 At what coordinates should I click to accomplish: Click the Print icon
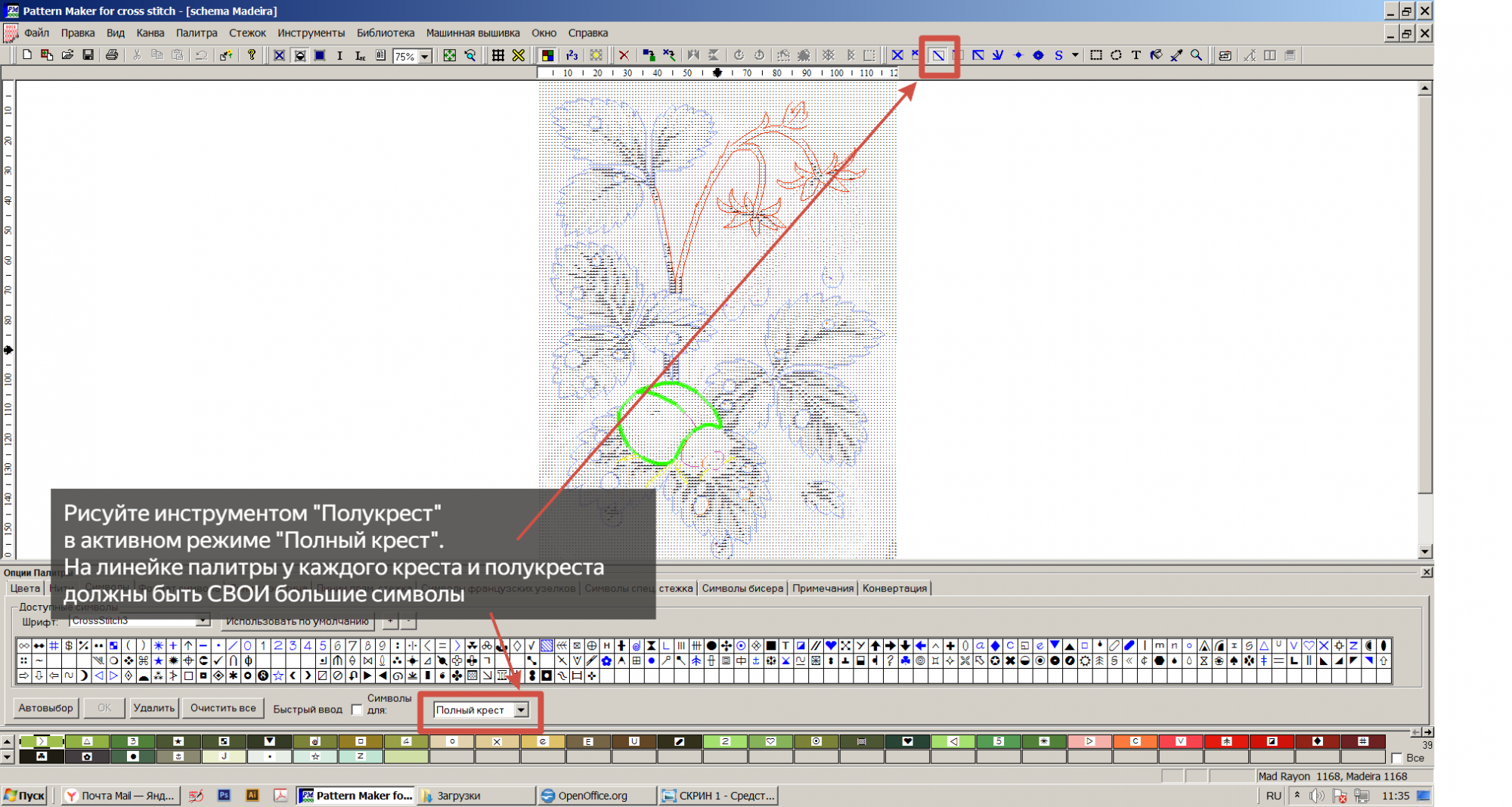click(x=112, y=55)
